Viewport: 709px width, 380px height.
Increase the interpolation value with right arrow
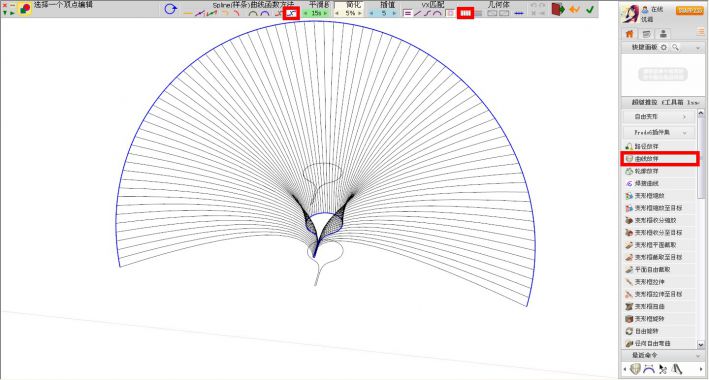394,14
